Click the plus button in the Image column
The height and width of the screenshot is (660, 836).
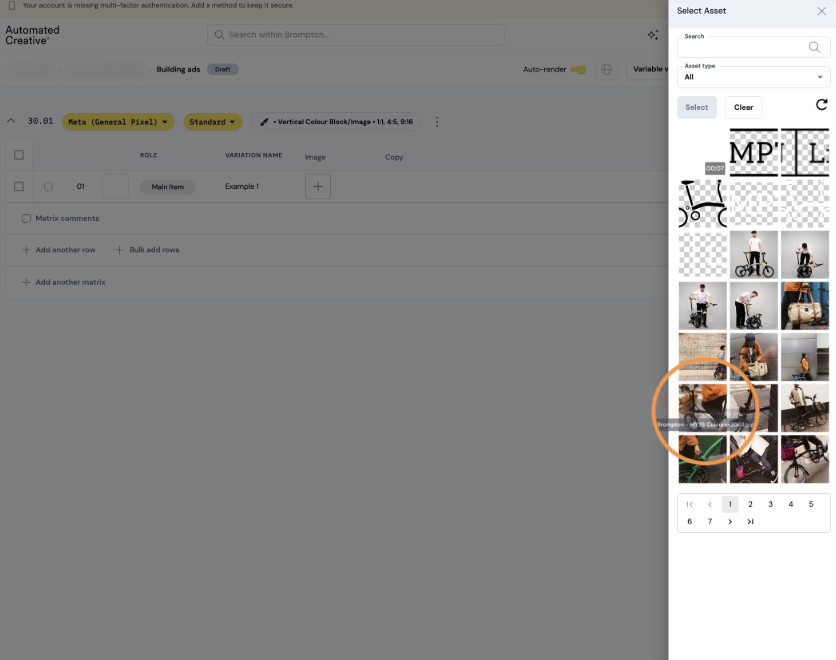point(318,187)
